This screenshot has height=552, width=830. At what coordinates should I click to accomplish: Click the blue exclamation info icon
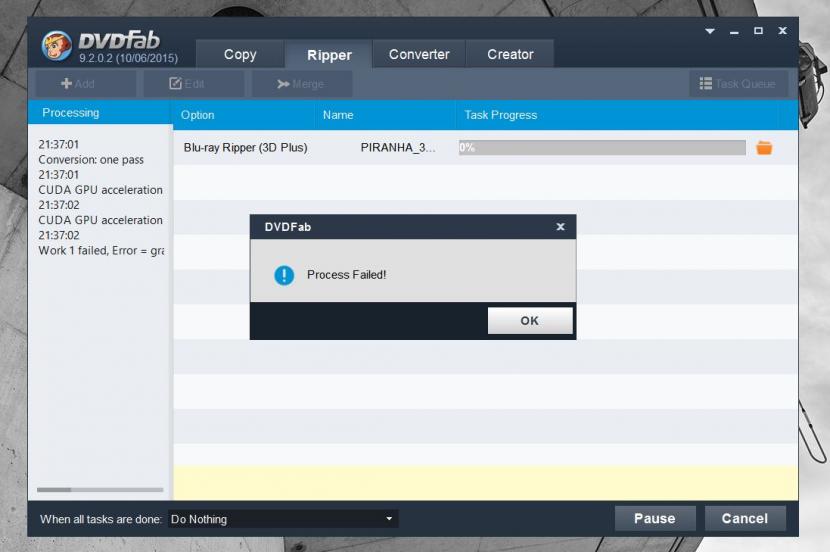284,275
